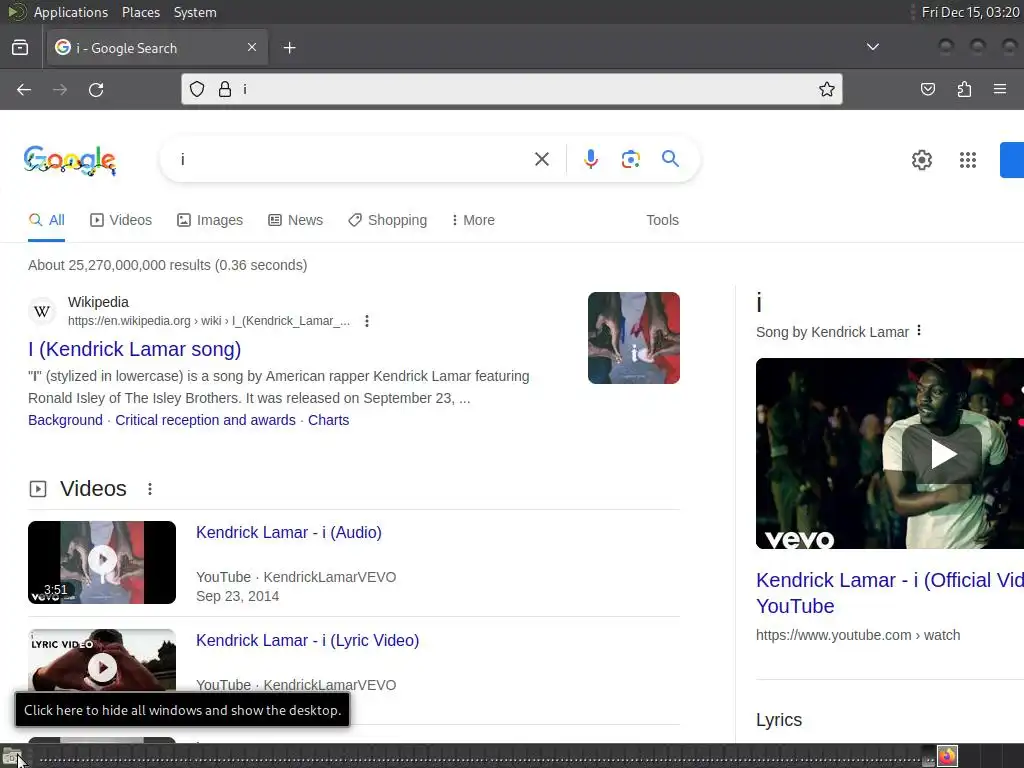Submit search with the magnifier icon
The height and width of the screenshot is (768, 1024).
pyautogui.click(x=670, y=159)
